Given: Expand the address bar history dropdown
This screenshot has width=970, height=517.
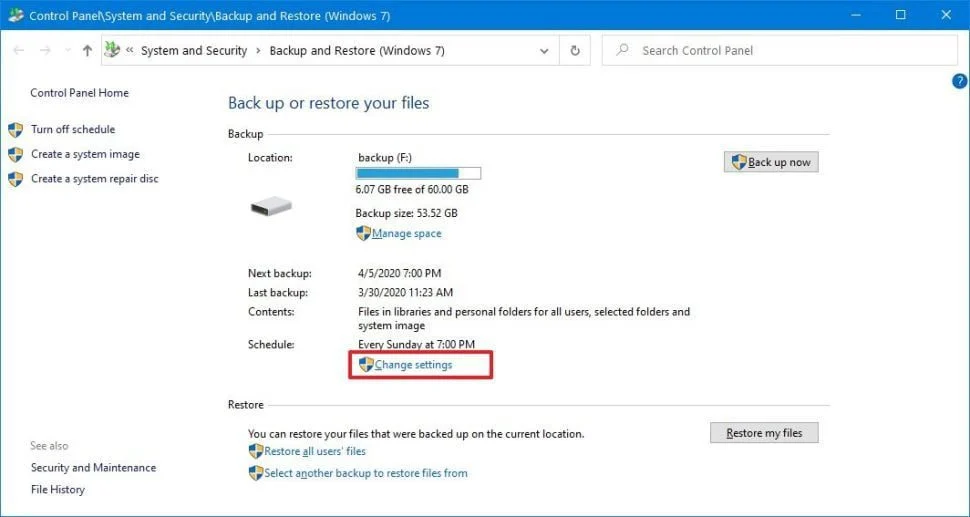Looking at the screenshot, I should [x=544, y=50].
